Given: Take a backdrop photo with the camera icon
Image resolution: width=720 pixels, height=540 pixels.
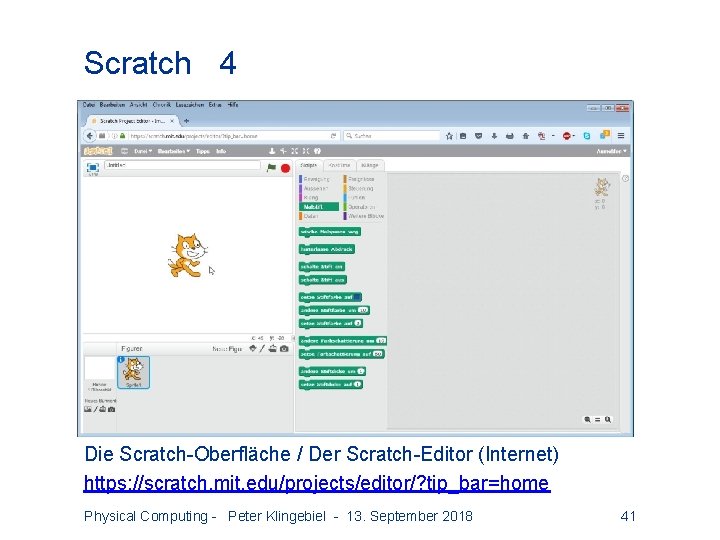Looking at the screenshot, I should click(112, 409).
